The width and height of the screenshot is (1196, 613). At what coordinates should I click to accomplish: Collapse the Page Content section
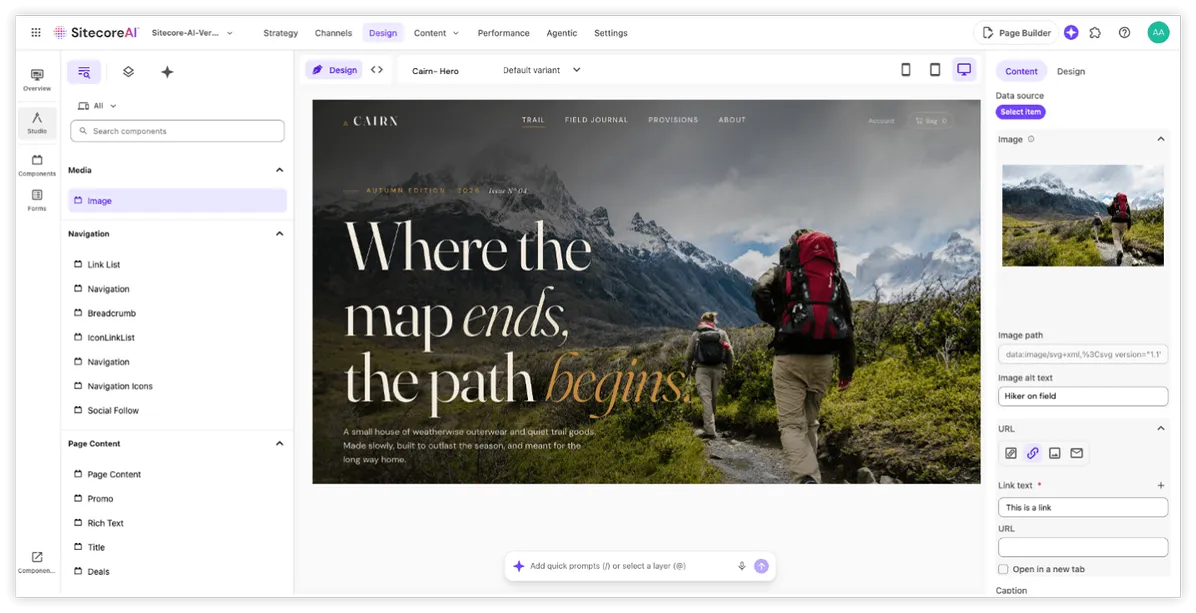pos(279,443)
